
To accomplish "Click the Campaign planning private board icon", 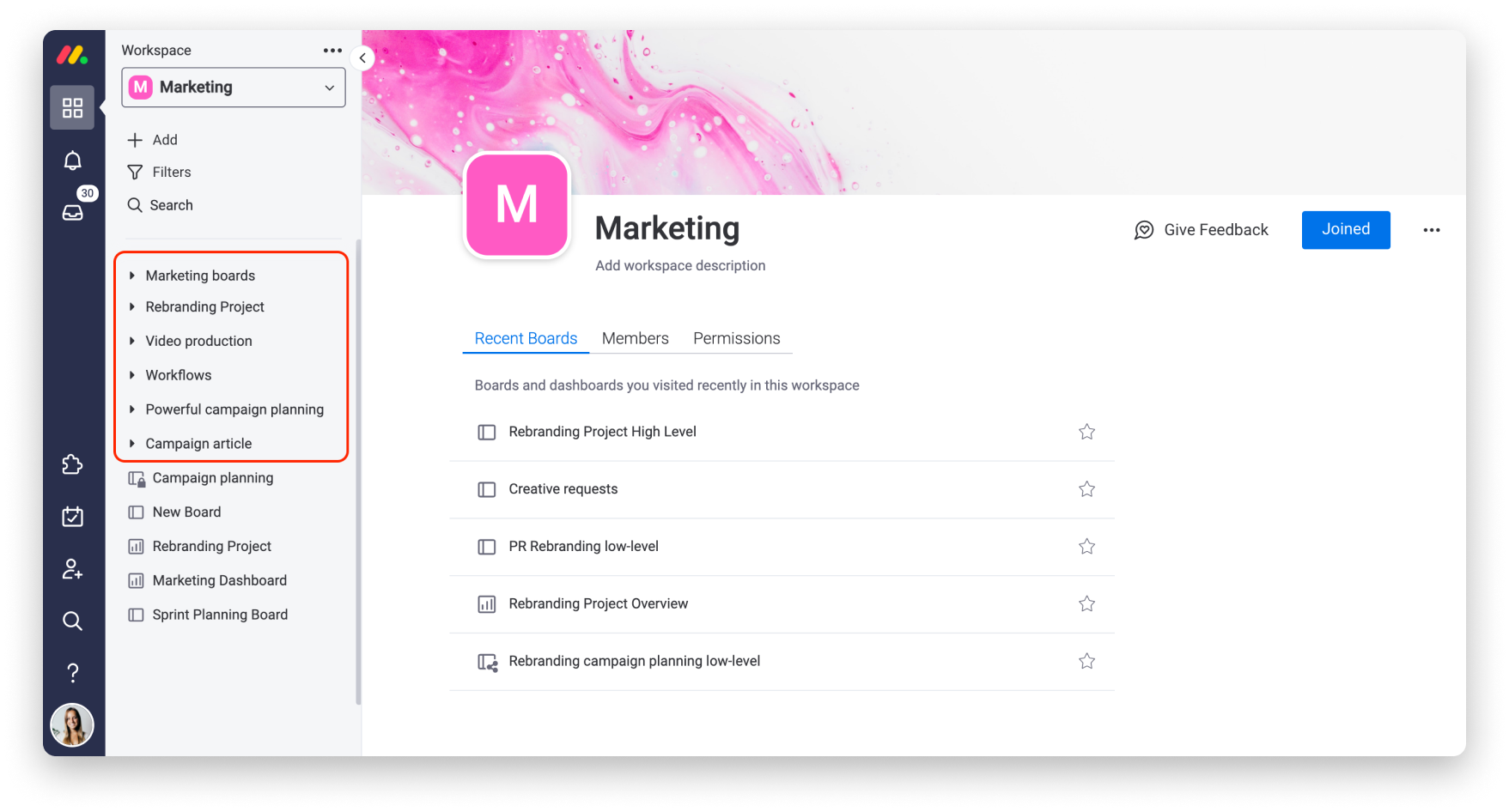I will [136, 479].
